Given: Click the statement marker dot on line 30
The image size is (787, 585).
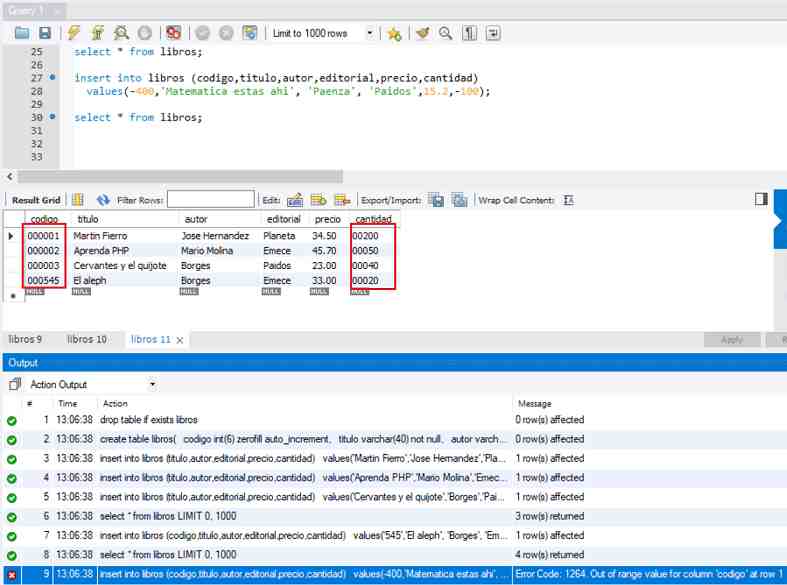Looking at the screenshot, I should point(52,116).
